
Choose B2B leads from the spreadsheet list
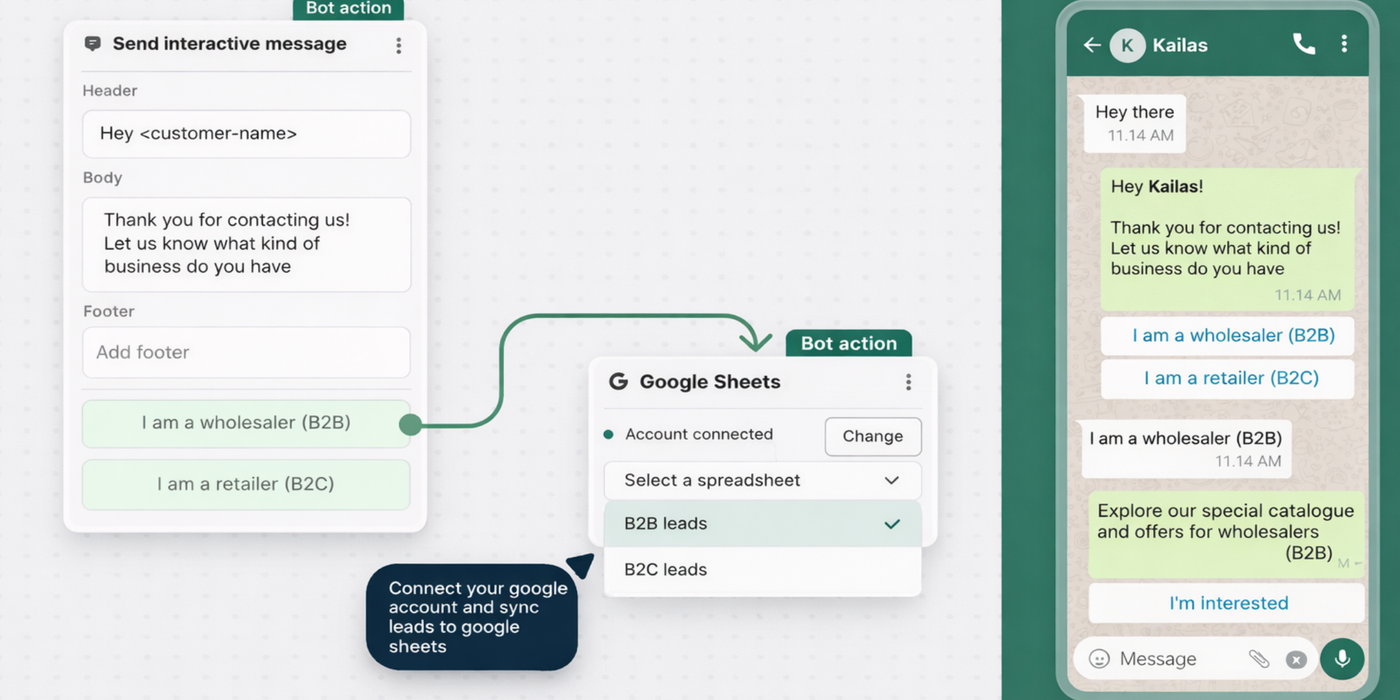[762, 524]
